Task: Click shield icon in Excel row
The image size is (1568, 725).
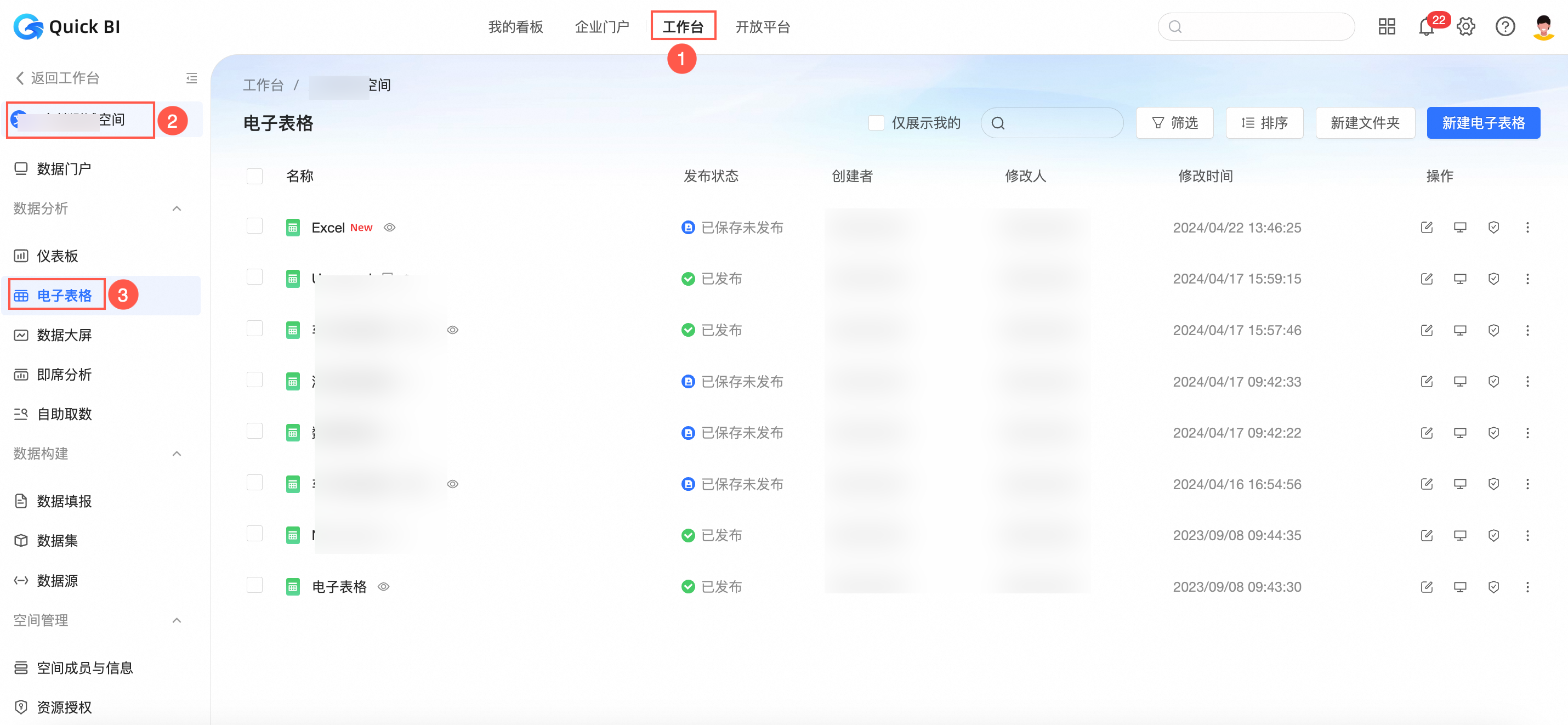Action: [1493, 228]
